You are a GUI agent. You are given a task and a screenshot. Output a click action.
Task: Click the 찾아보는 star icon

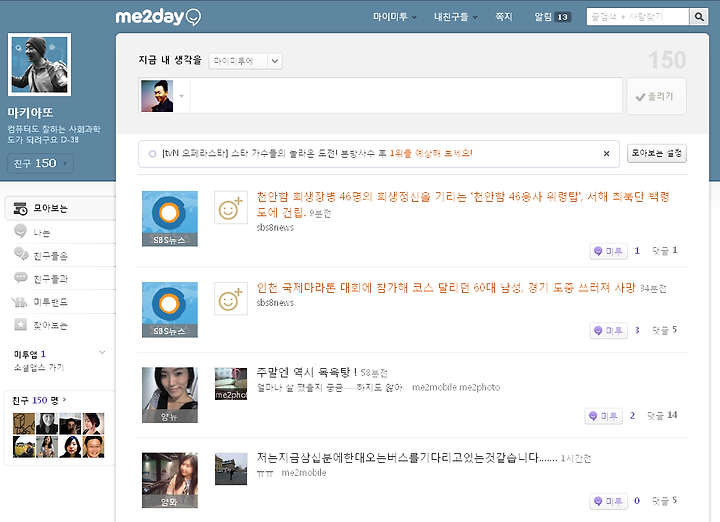[21, 325]
